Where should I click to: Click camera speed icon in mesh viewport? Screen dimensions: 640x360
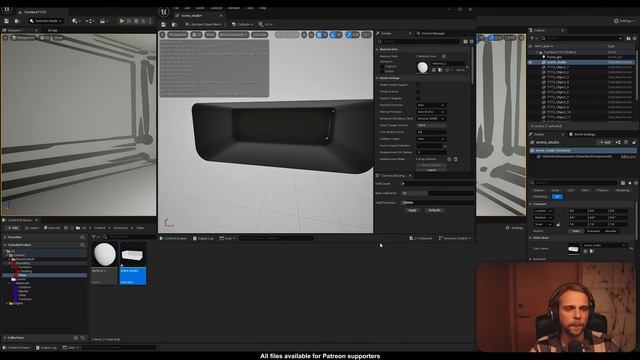pos(366,35)
